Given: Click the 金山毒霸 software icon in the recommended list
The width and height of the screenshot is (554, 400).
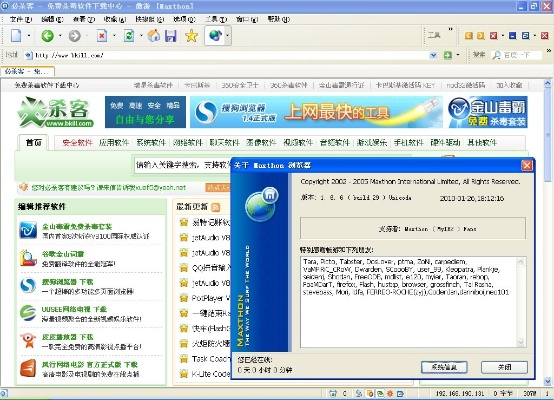Looking at the screenshot, I should point(28,230).
